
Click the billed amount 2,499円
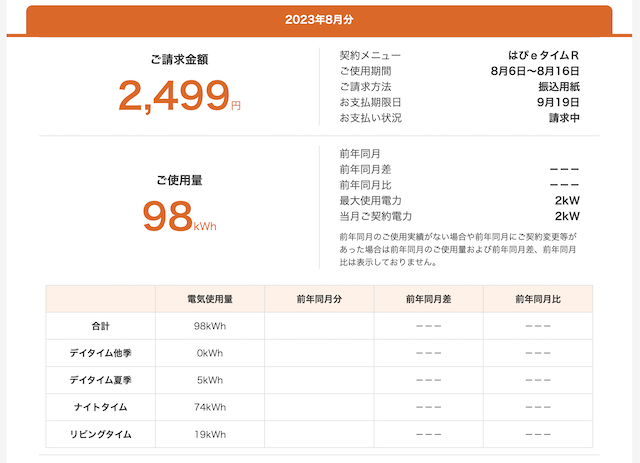pos(180,96)
